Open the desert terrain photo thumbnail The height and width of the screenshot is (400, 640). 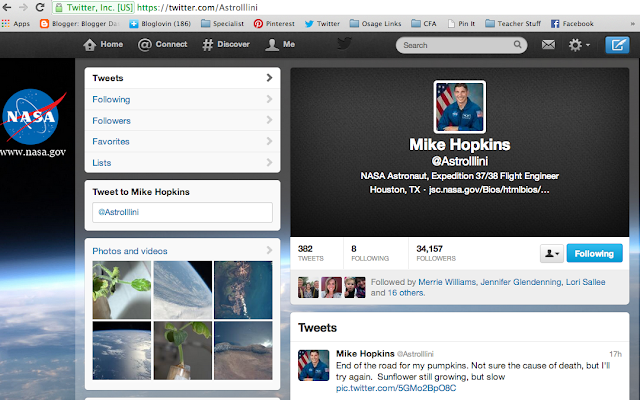tap(243, 351)
